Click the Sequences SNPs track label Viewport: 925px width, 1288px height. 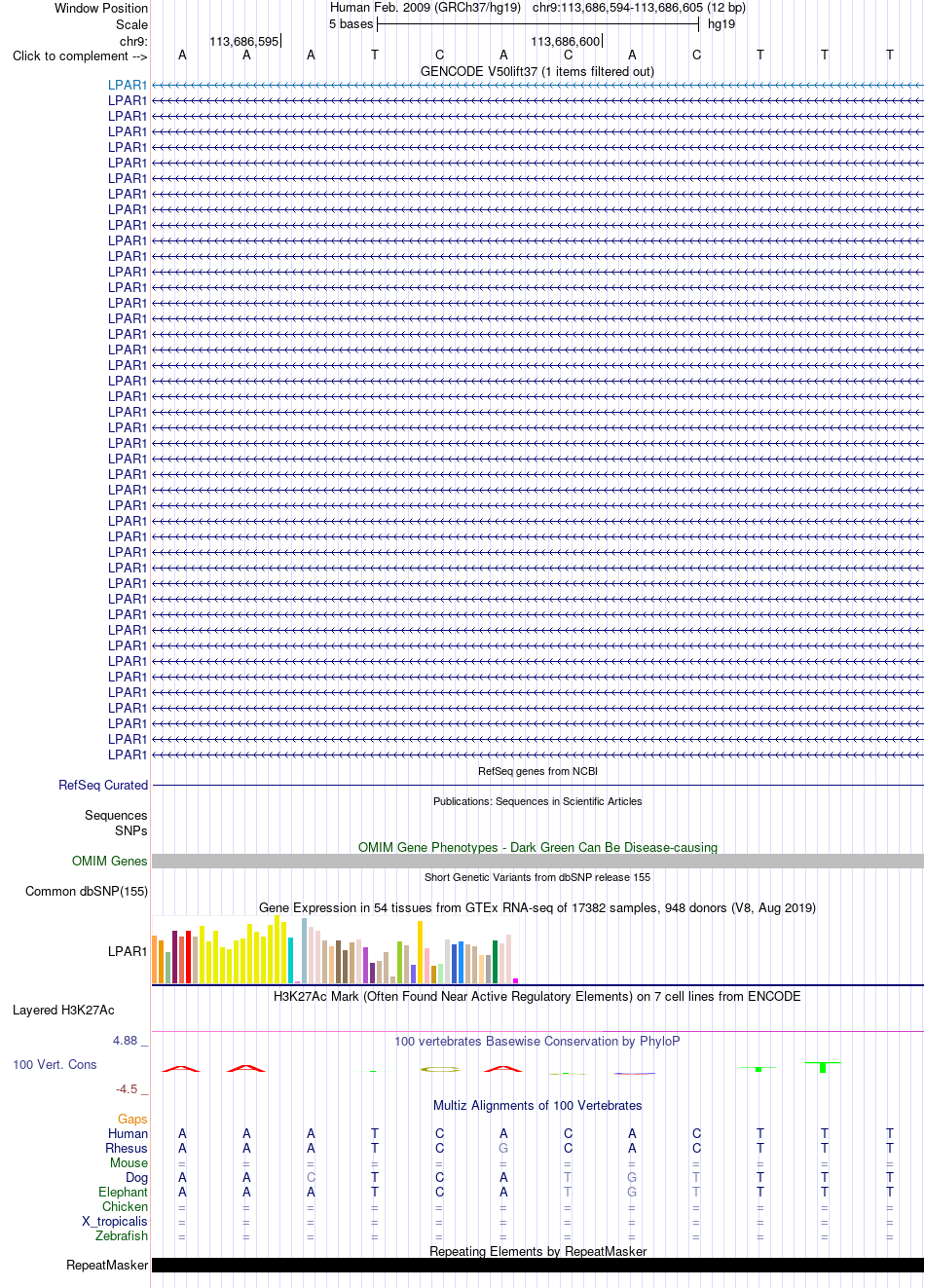click(x=116, y=823)
